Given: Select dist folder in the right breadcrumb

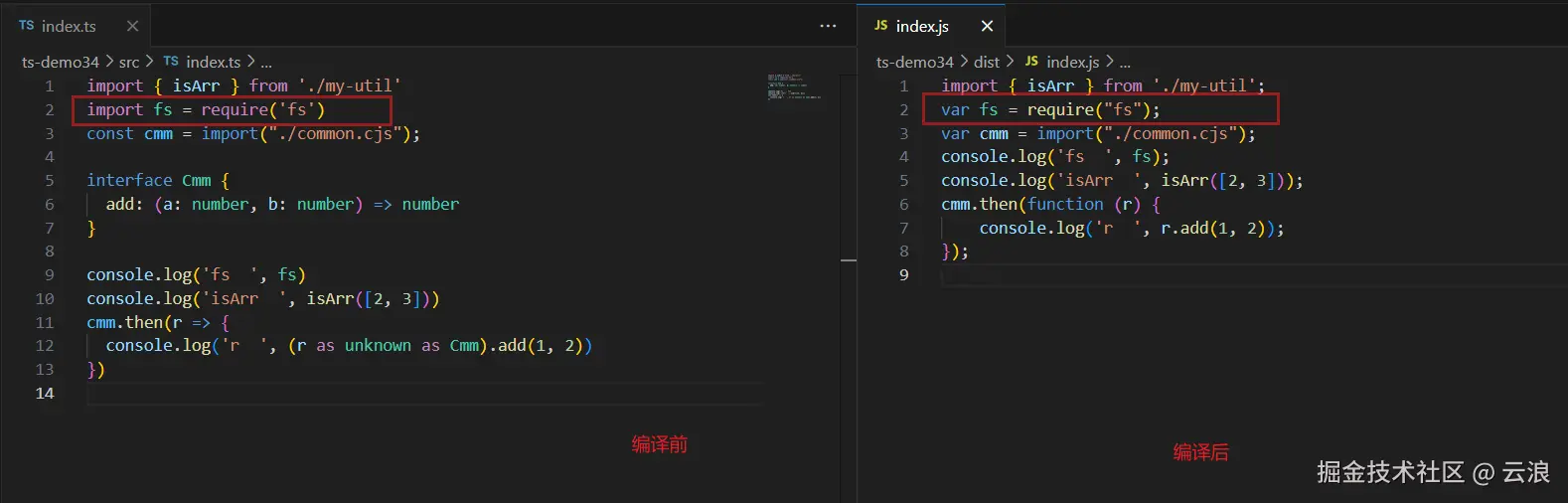Looking at the screenshot, I should click(x=987, y=62).
